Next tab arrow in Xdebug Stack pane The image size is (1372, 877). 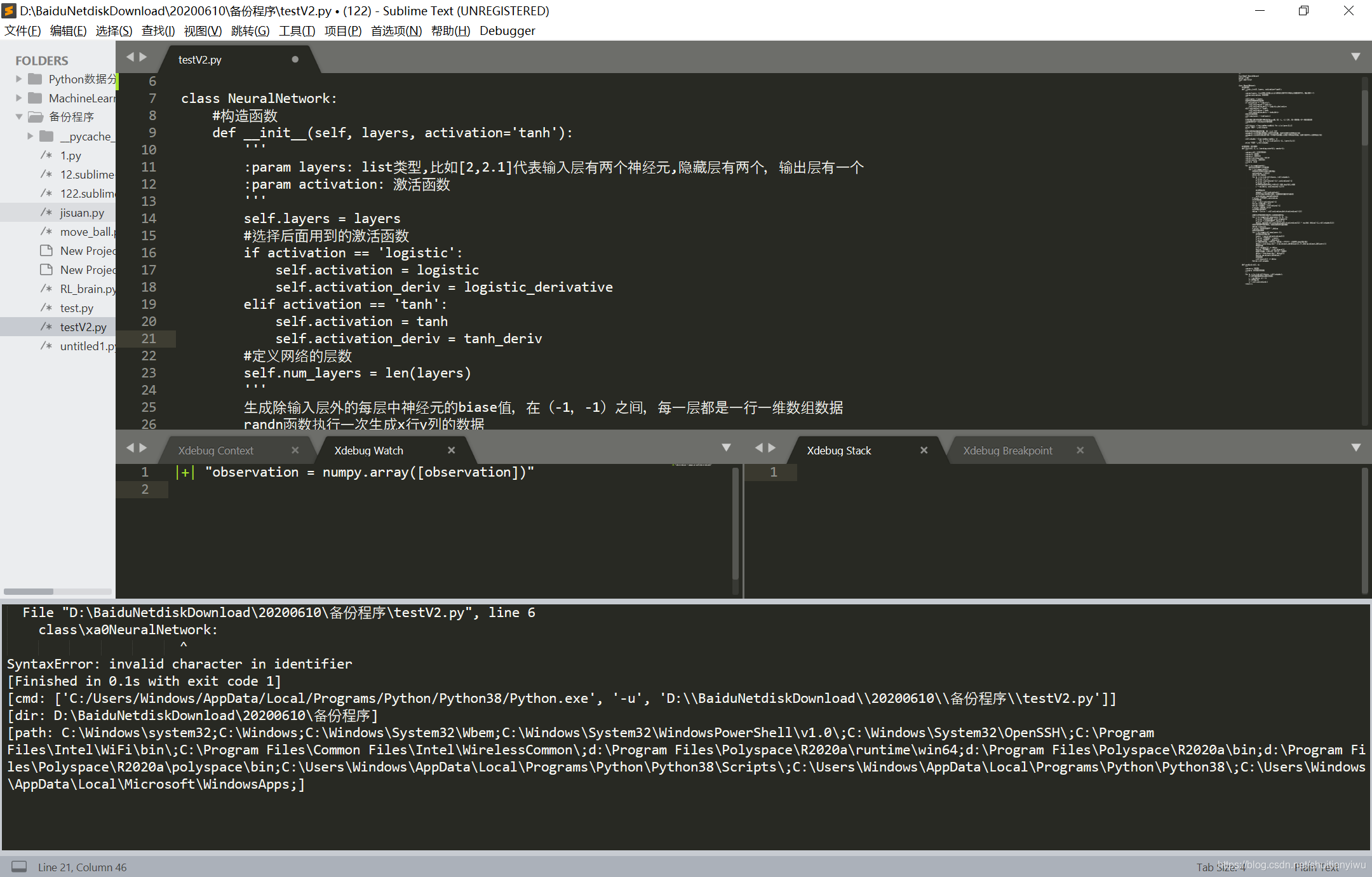(x=772, y=448)
